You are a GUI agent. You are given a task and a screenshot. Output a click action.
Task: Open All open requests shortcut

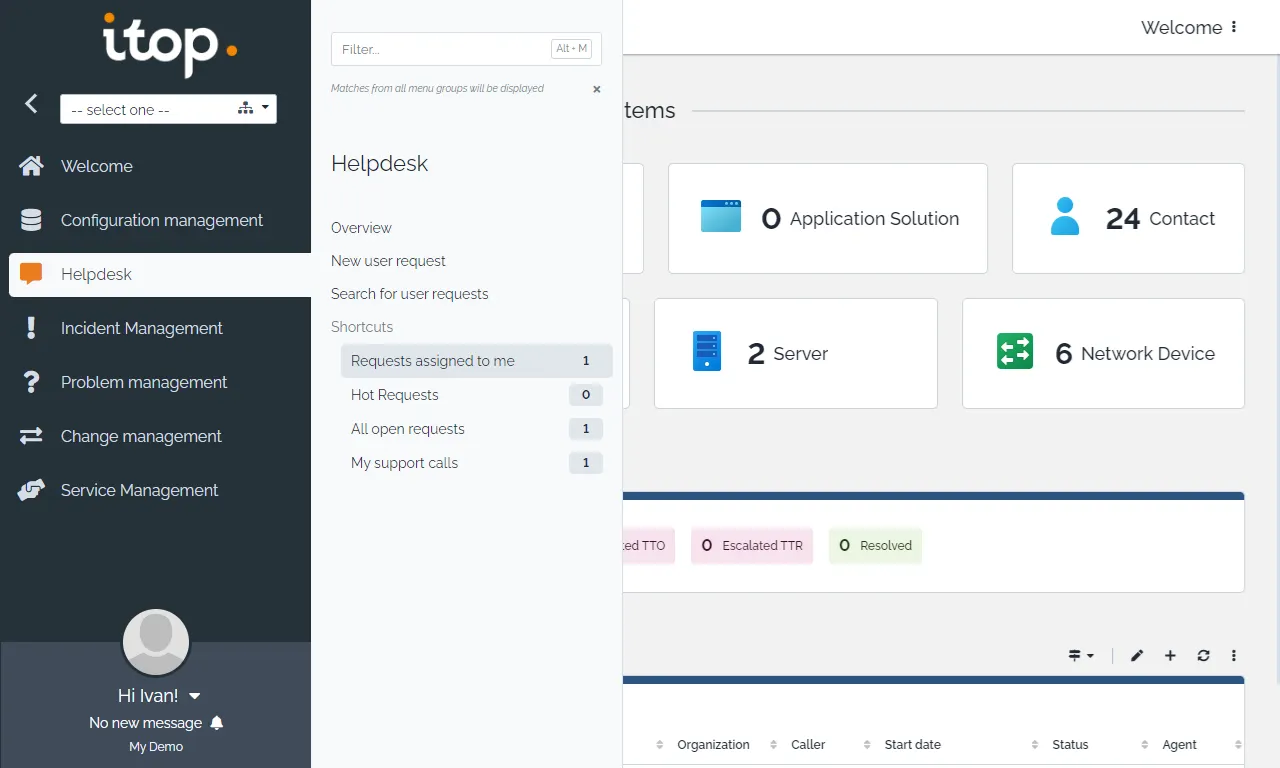[476, 429]
